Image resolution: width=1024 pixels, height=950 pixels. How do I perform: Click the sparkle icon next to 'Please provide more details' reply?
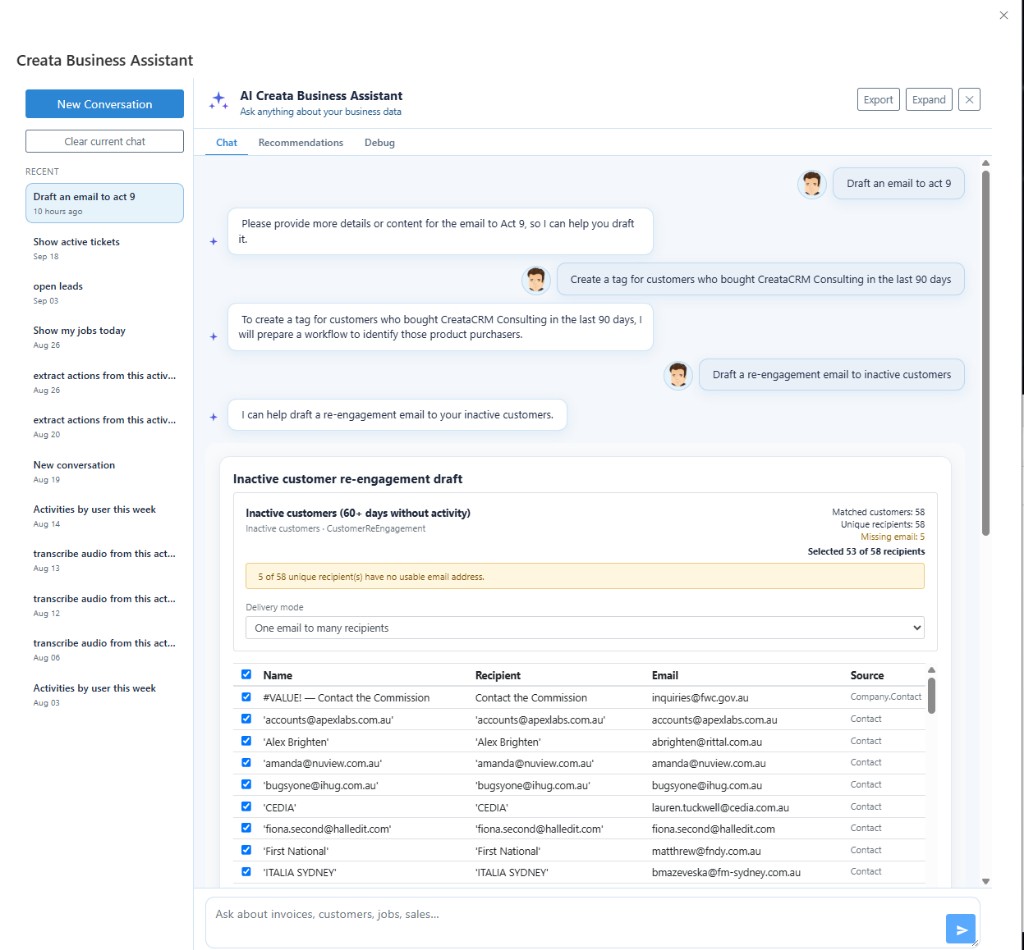(x=213, y=241)
